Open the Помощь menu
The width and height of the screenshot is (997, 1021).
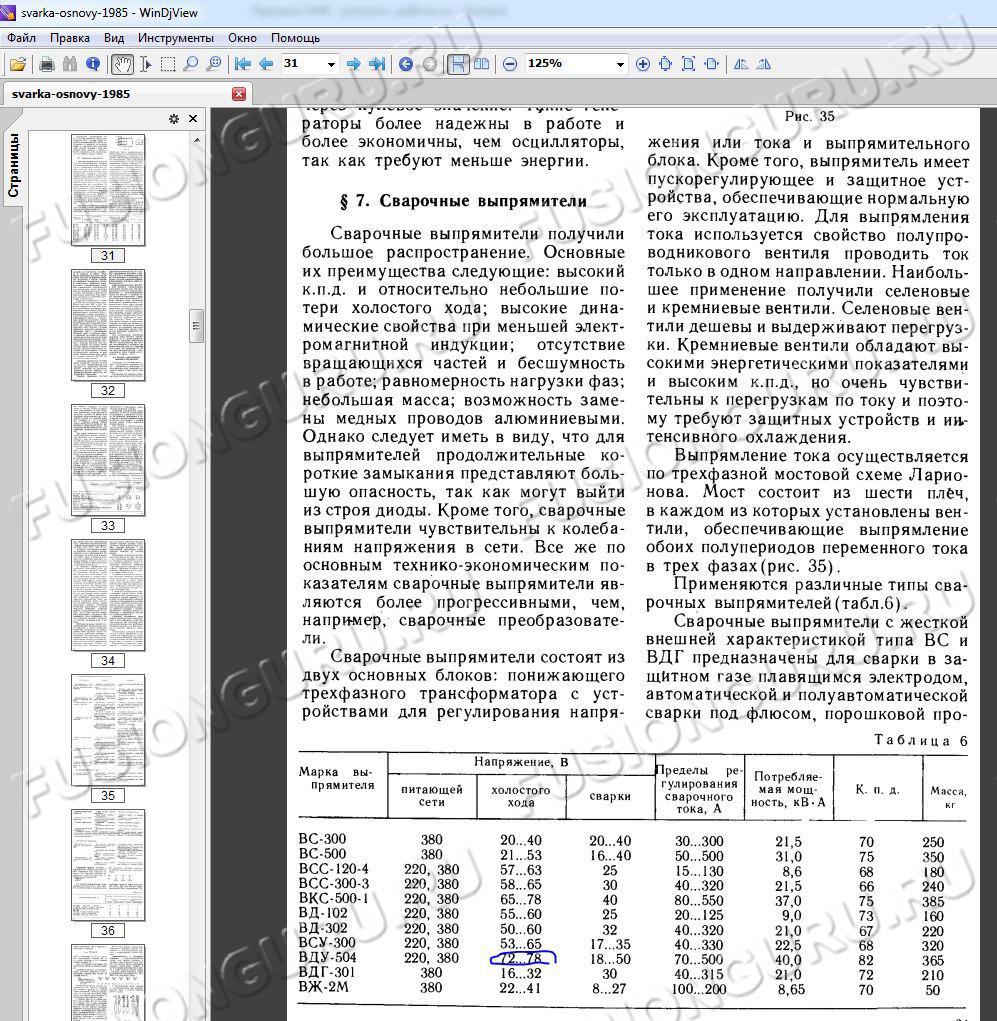point(295,38)
